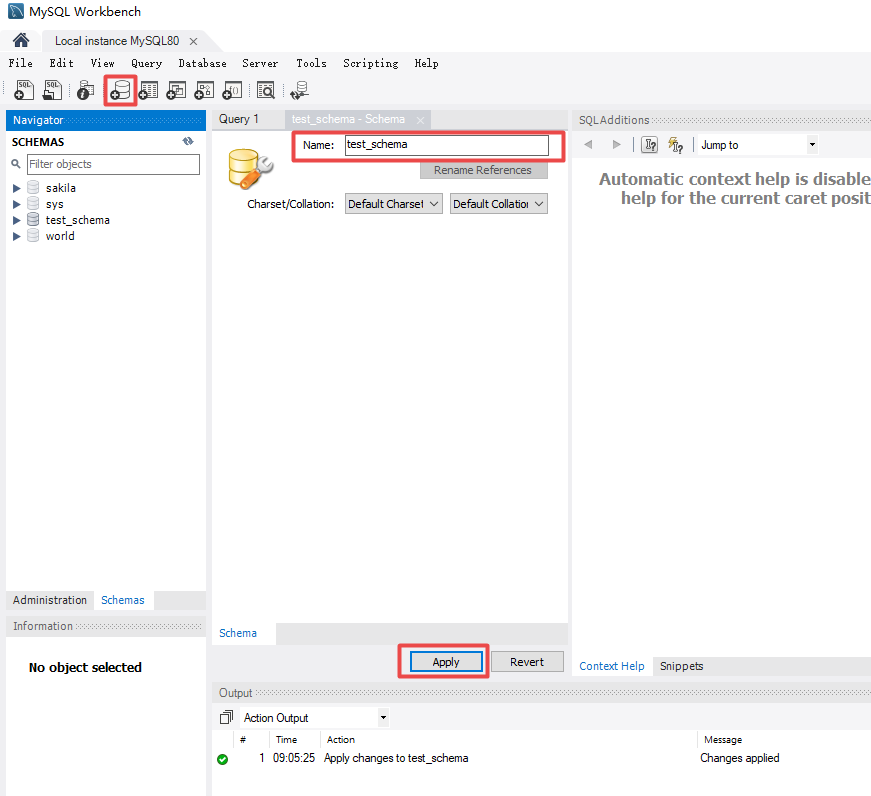Viewport: 871px width, 796px height.
Task: Open the Jump to dropdown
Action: coord(758,145)
